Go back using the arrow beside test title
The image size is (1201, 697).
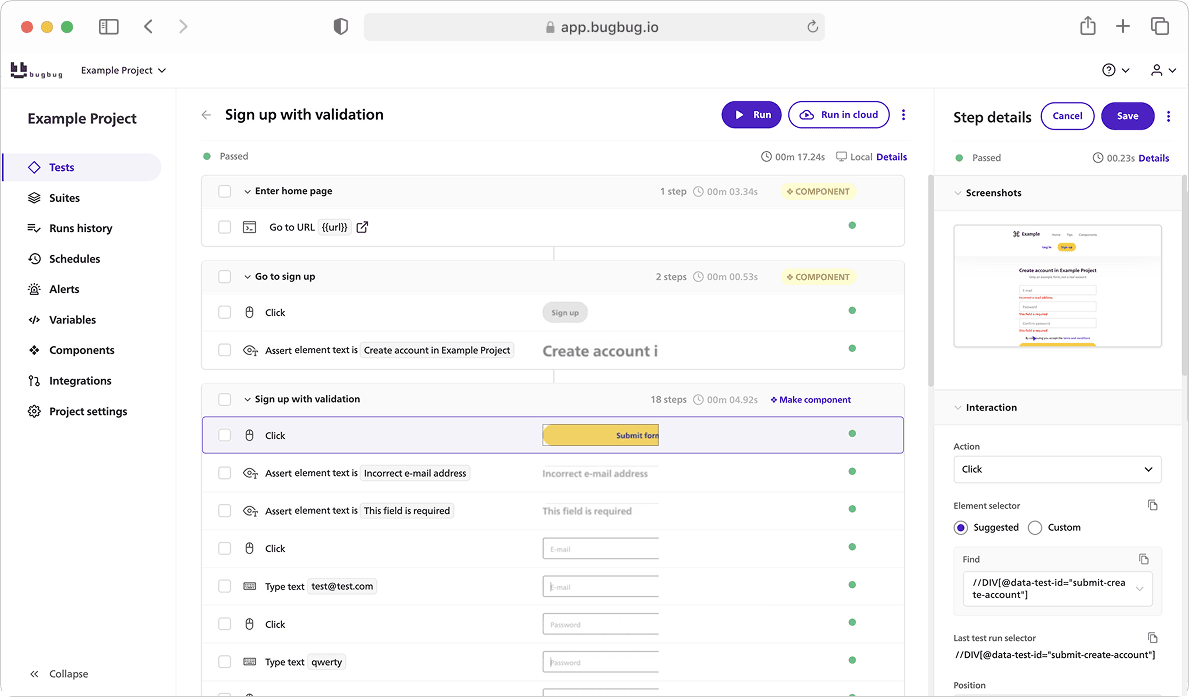coord(206,115)
